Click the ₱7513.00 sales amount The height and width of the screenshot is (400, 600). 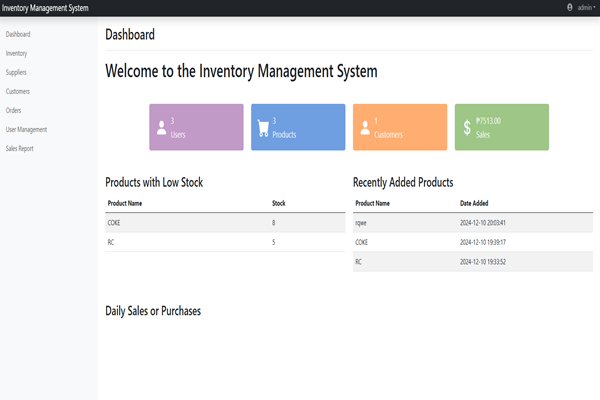pyautogui.click(x=488, y=121)
